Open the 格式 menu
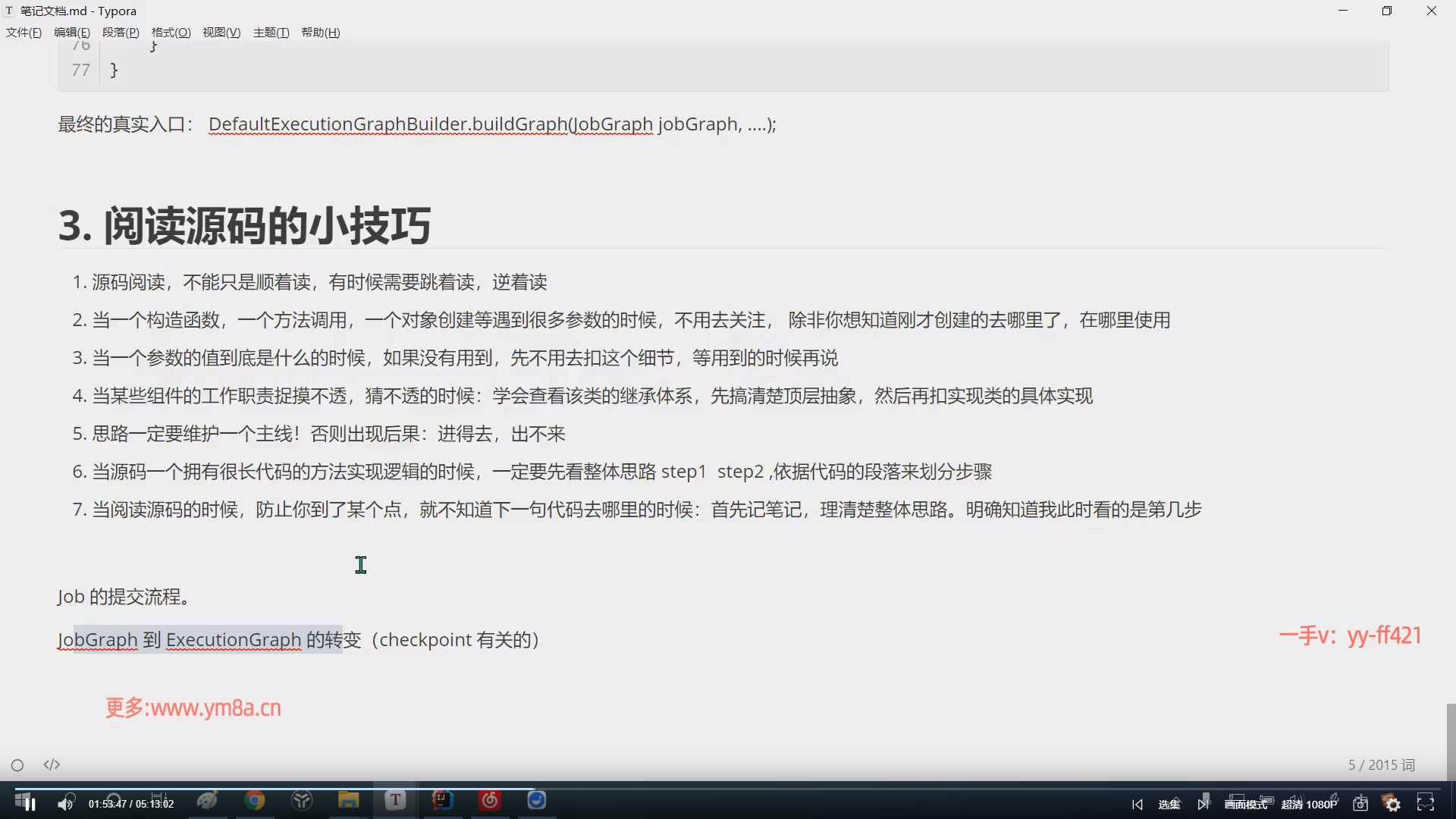This screenshot has height=819, width=1456. (171, 32)
